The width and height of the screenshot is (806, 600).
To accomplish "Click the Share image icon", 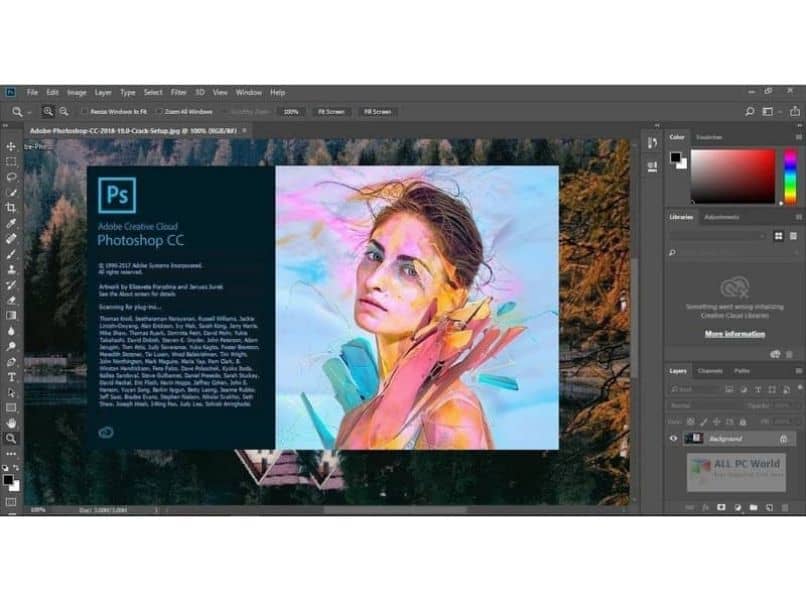I will coord(795,111).
